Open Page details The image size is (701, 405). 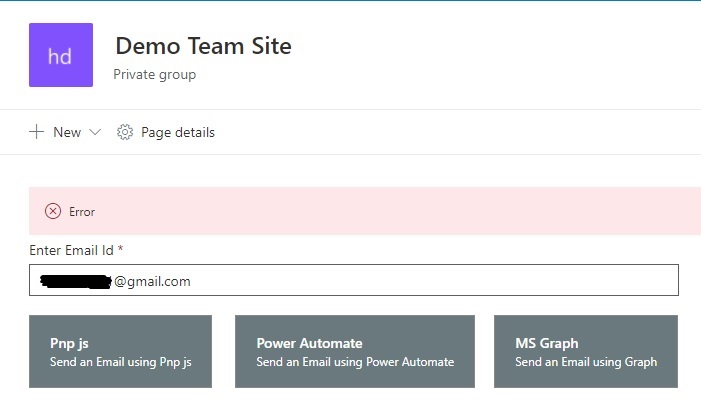(x=178, y=132)
